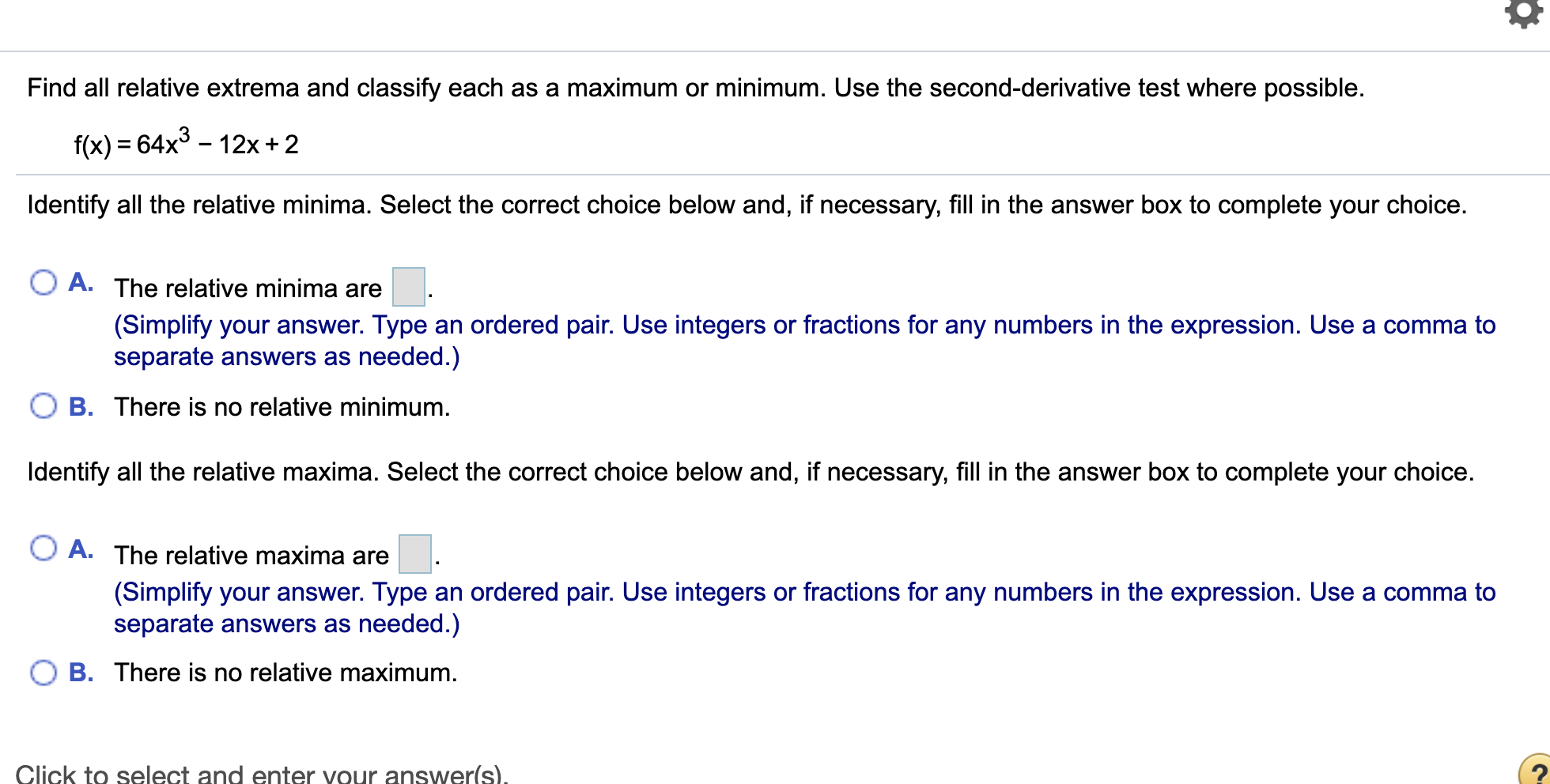Image resolution: width=1550 pixels, height=784 pixels.
Task: Click label A next to minima choice
Action: [x=80, y=282]
